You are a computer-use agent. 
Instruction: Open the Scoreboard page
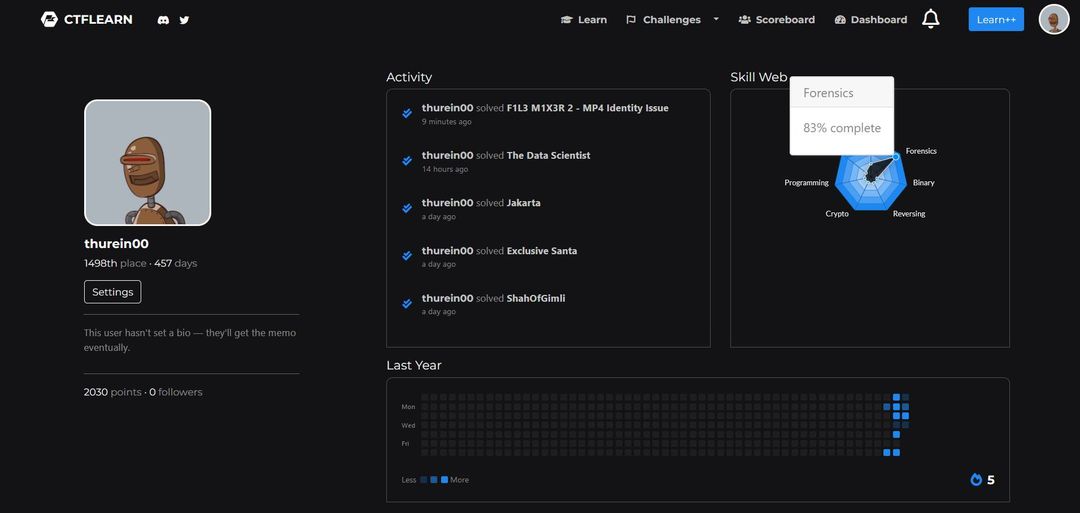(x=777, y=20)
